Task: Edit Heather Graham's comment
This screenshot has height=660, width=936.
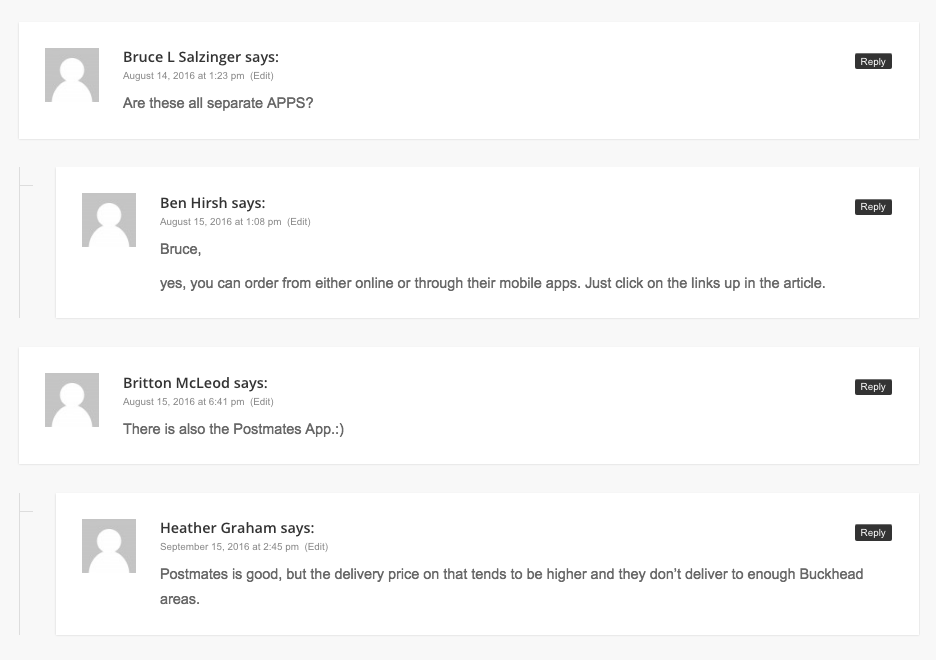Action: pos(316,547)
